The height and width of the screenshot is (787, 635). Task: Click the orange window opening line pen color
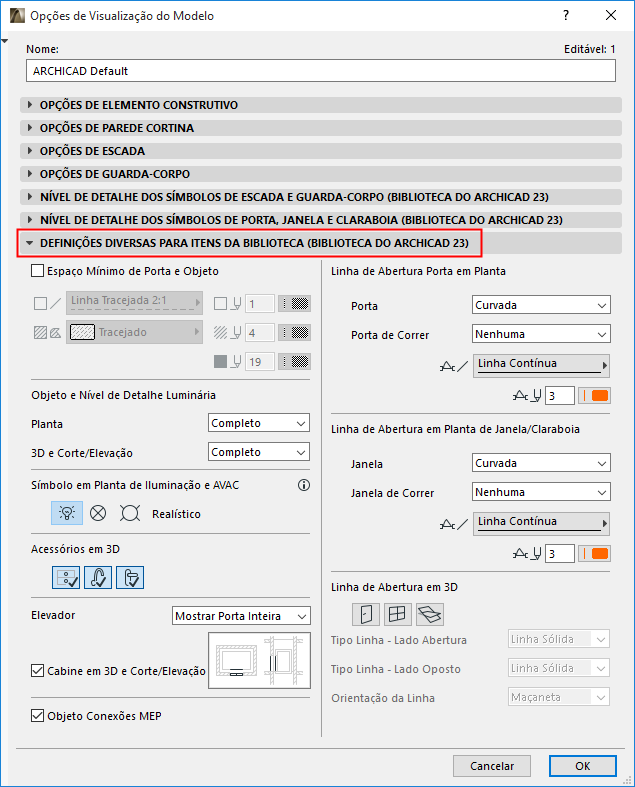coord(594,554)
